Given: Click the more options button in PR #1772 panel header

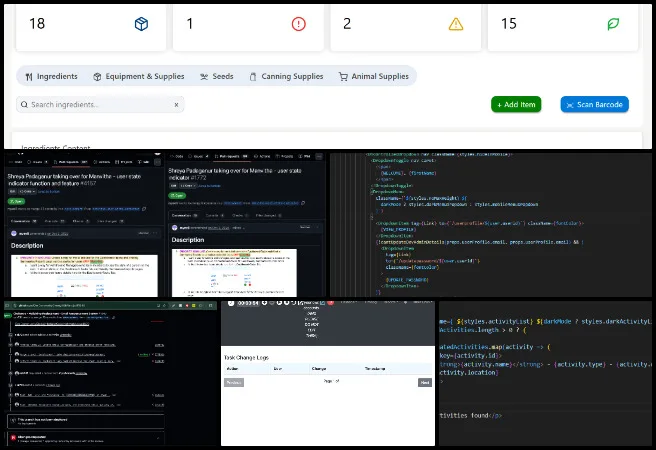Looking at the screenshot, I should (319, 156).
